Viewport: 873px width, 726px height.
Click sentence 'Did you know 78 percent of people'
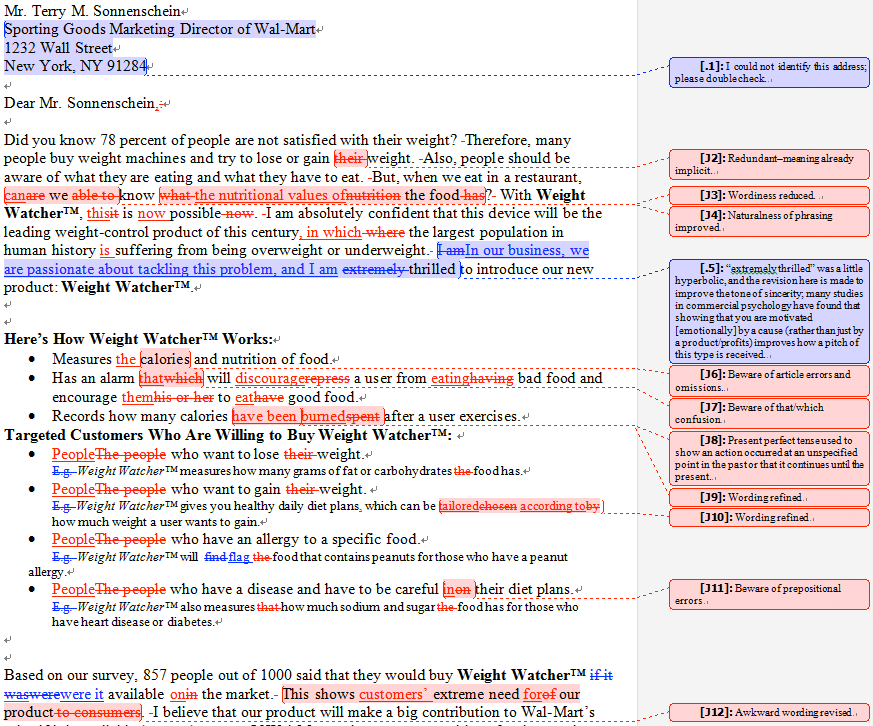point(230,140)
